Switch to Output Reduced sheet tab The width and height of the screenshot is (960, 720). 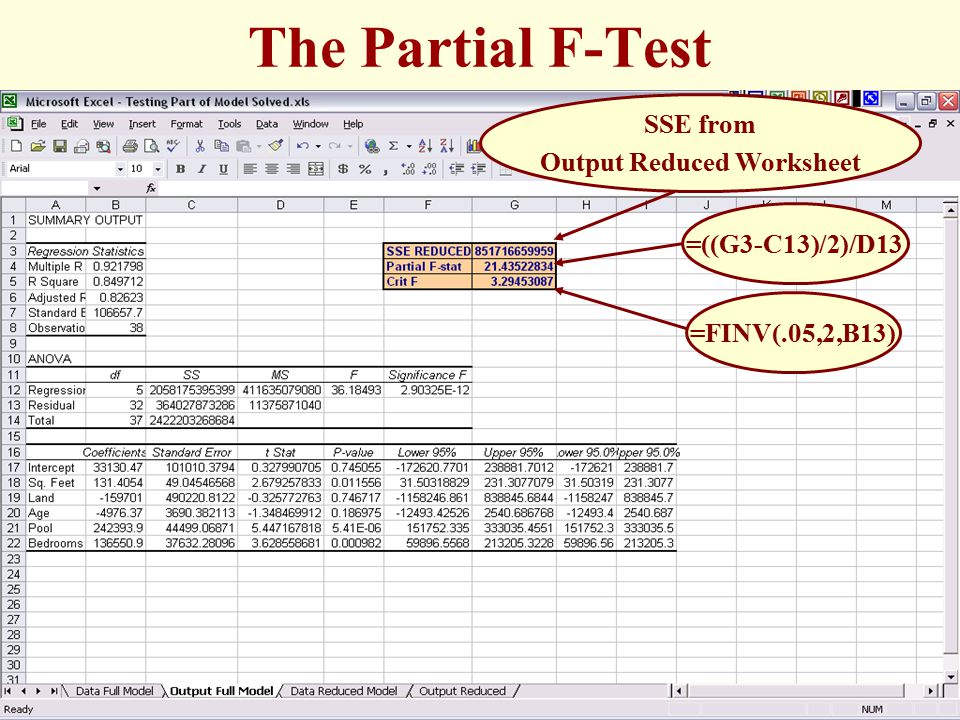click(462, 691)
